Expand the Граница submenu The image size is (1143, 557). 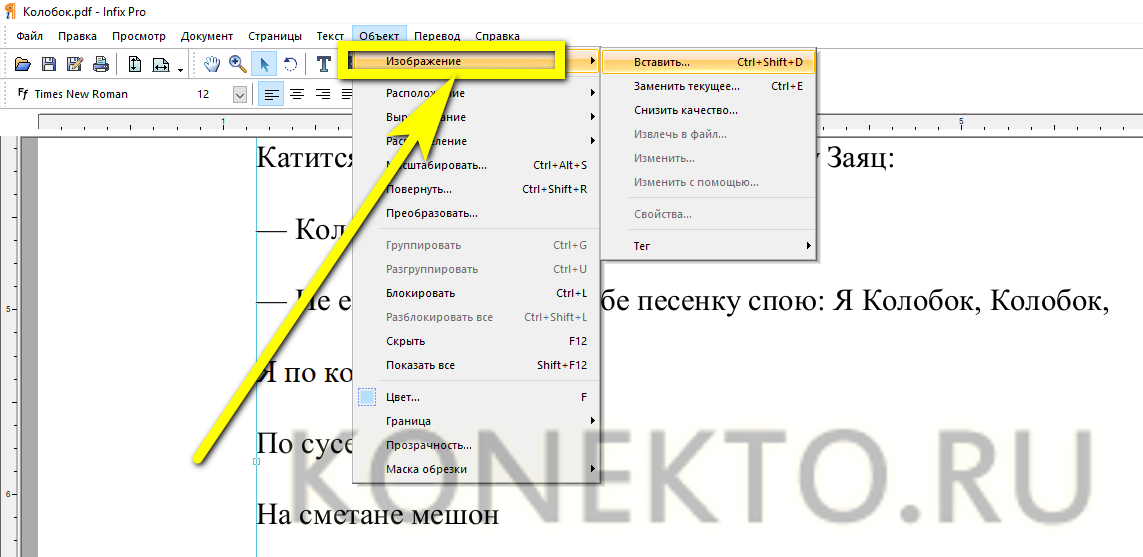[476, 421]
